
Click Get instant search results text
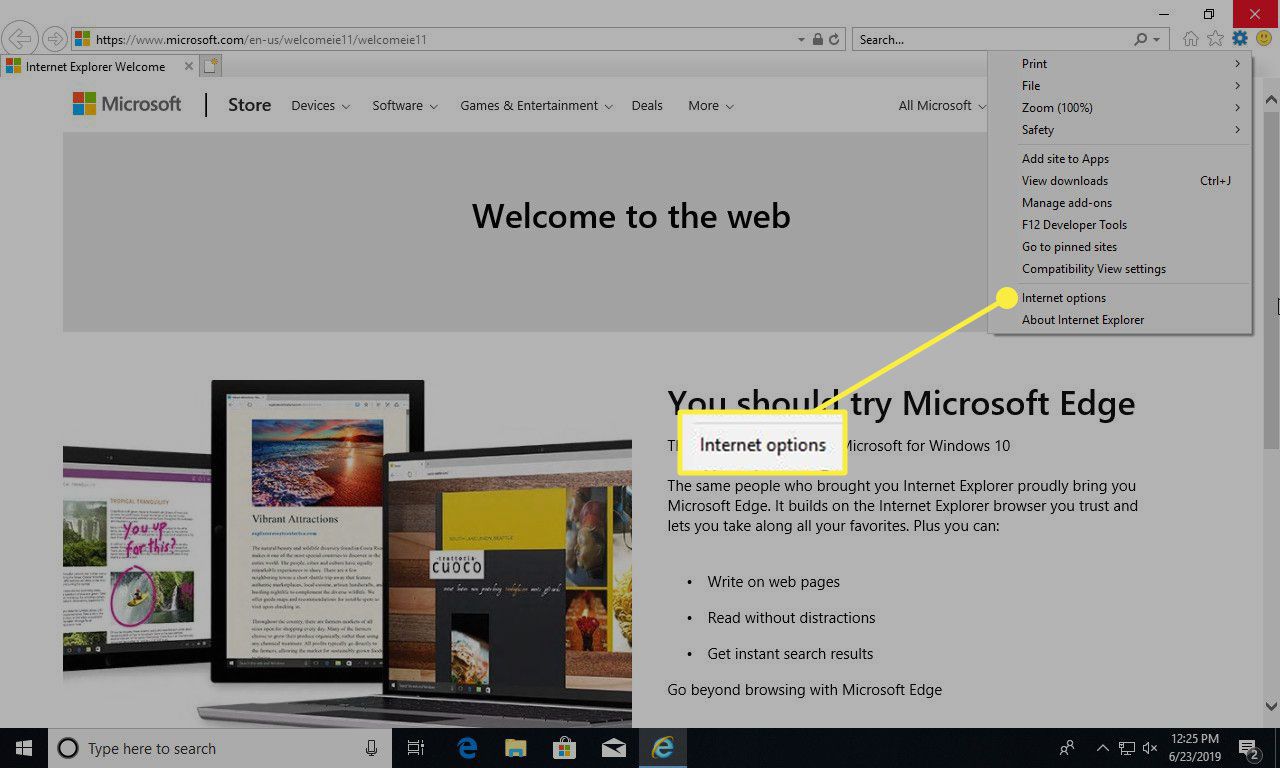790,654
